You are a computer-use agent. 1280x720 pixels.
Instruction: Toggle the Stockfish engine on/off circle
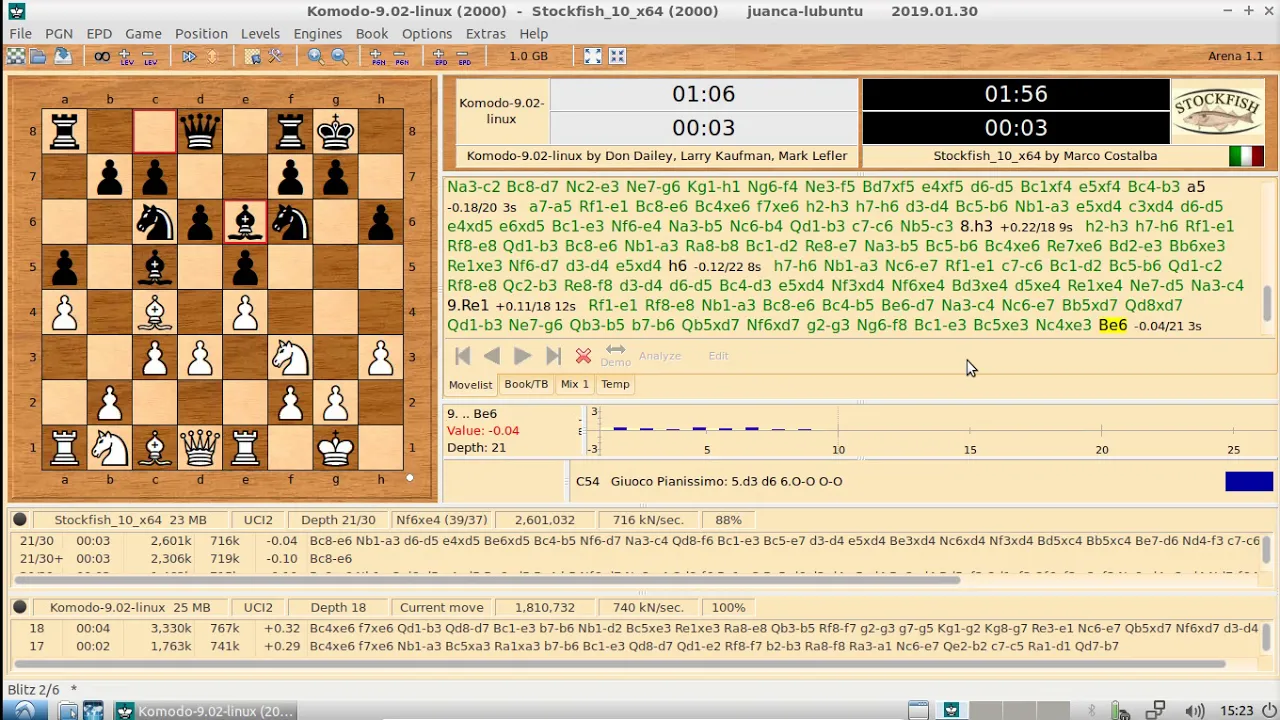click(20, 520)
